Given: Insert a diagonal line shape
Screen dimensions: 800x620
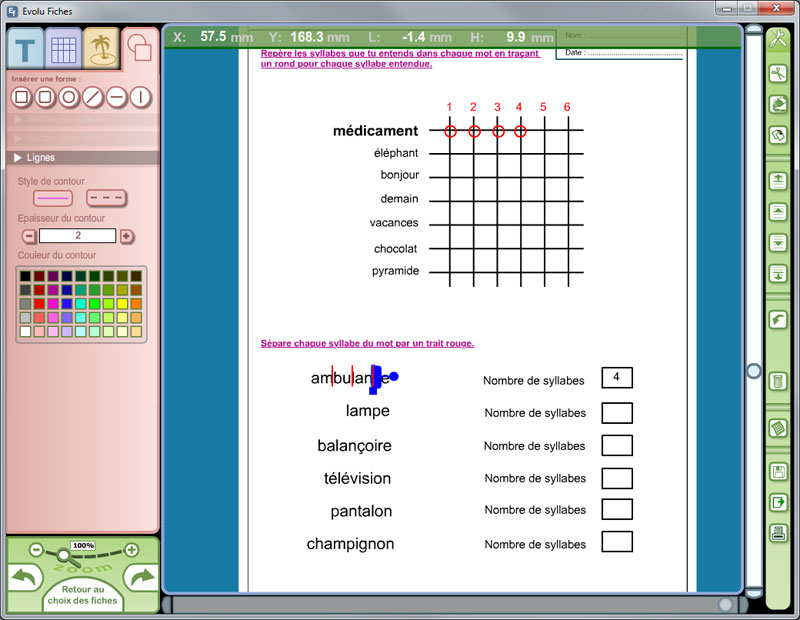Looking at the screenshot, I should point(92,97).
